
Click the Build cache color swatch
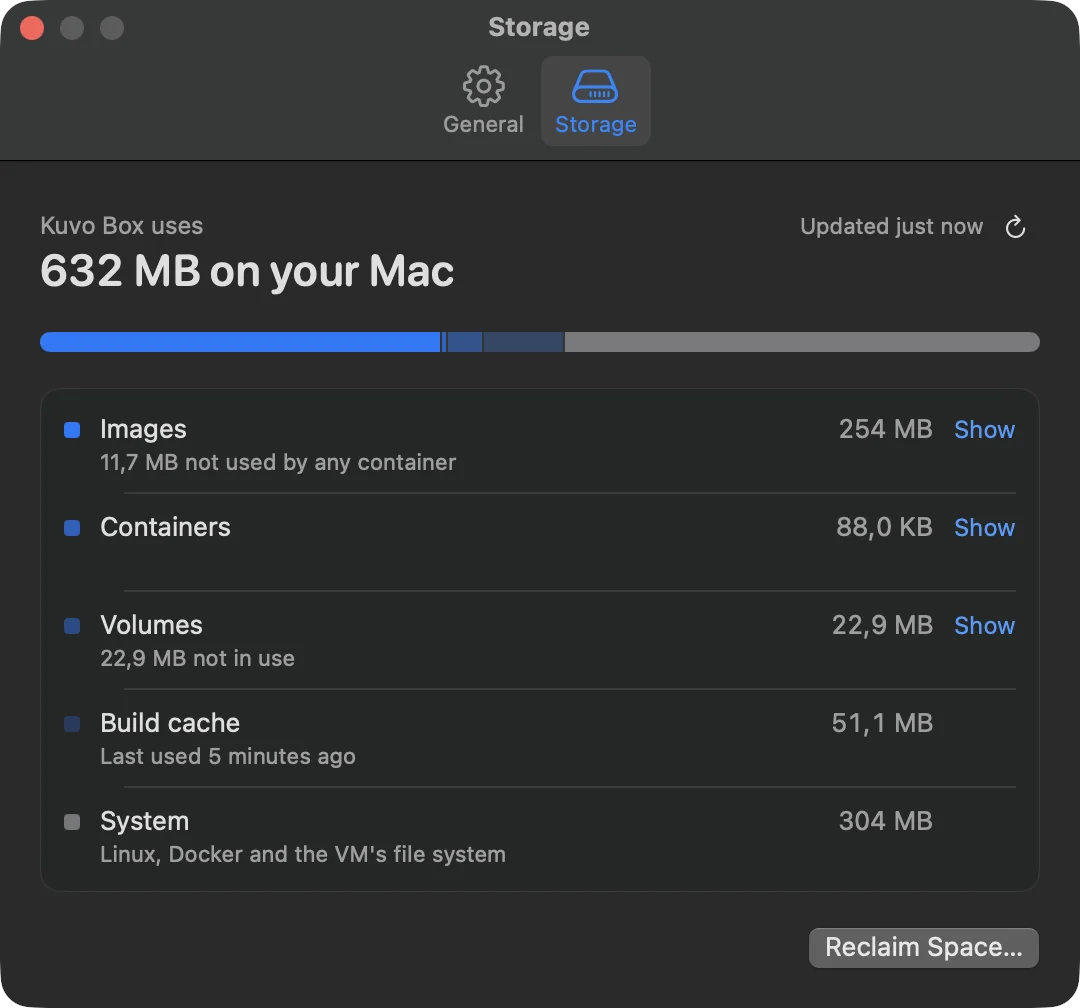[x=72, y=723]
